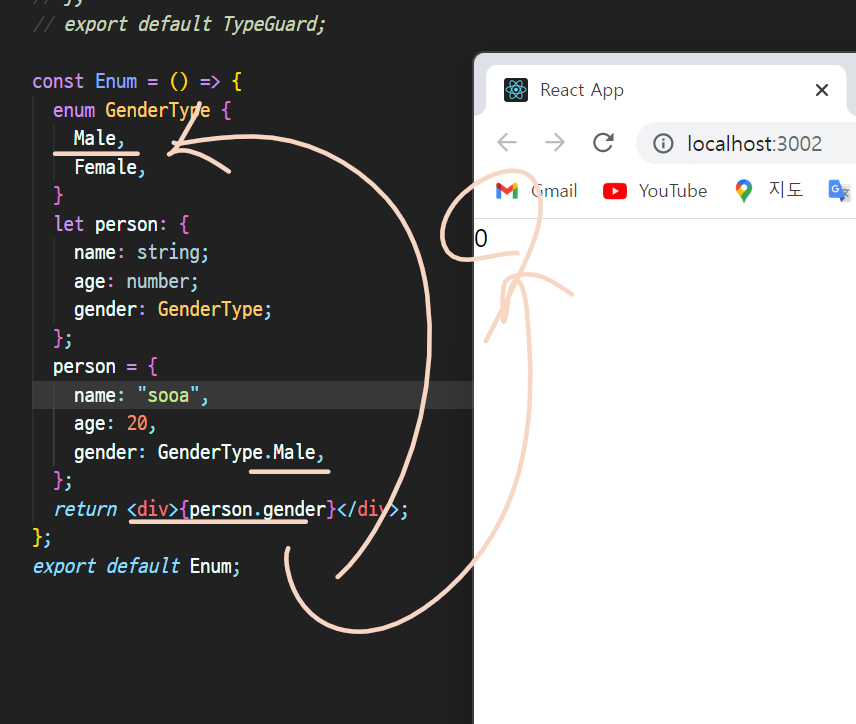
Task: Open the Google Translate bookmark icon
Action: point(839,191)
